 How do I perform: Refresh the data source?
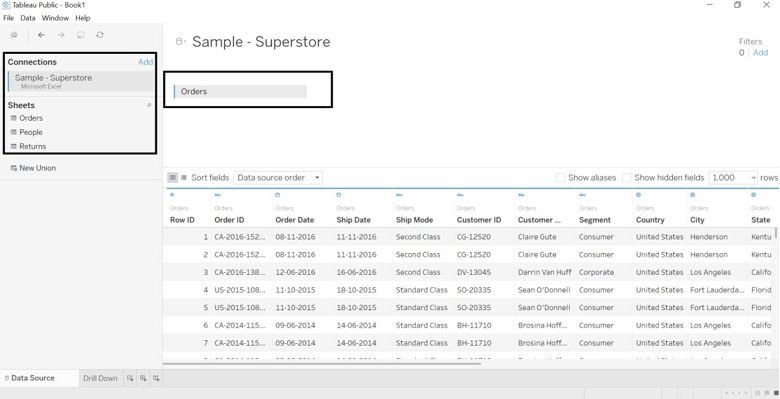pos(100,35)
